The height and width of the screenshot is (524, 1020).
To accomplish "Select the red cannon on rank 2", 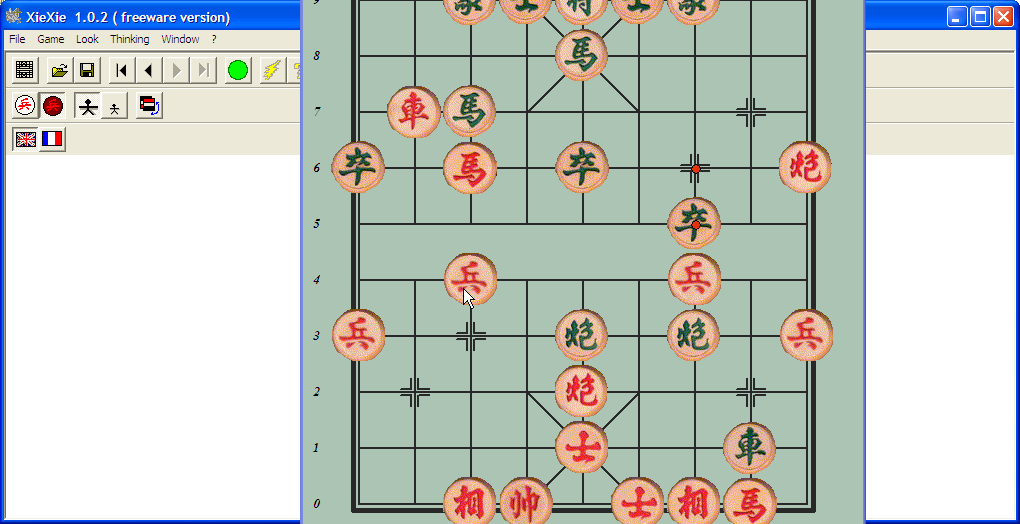I will [582, 391].
